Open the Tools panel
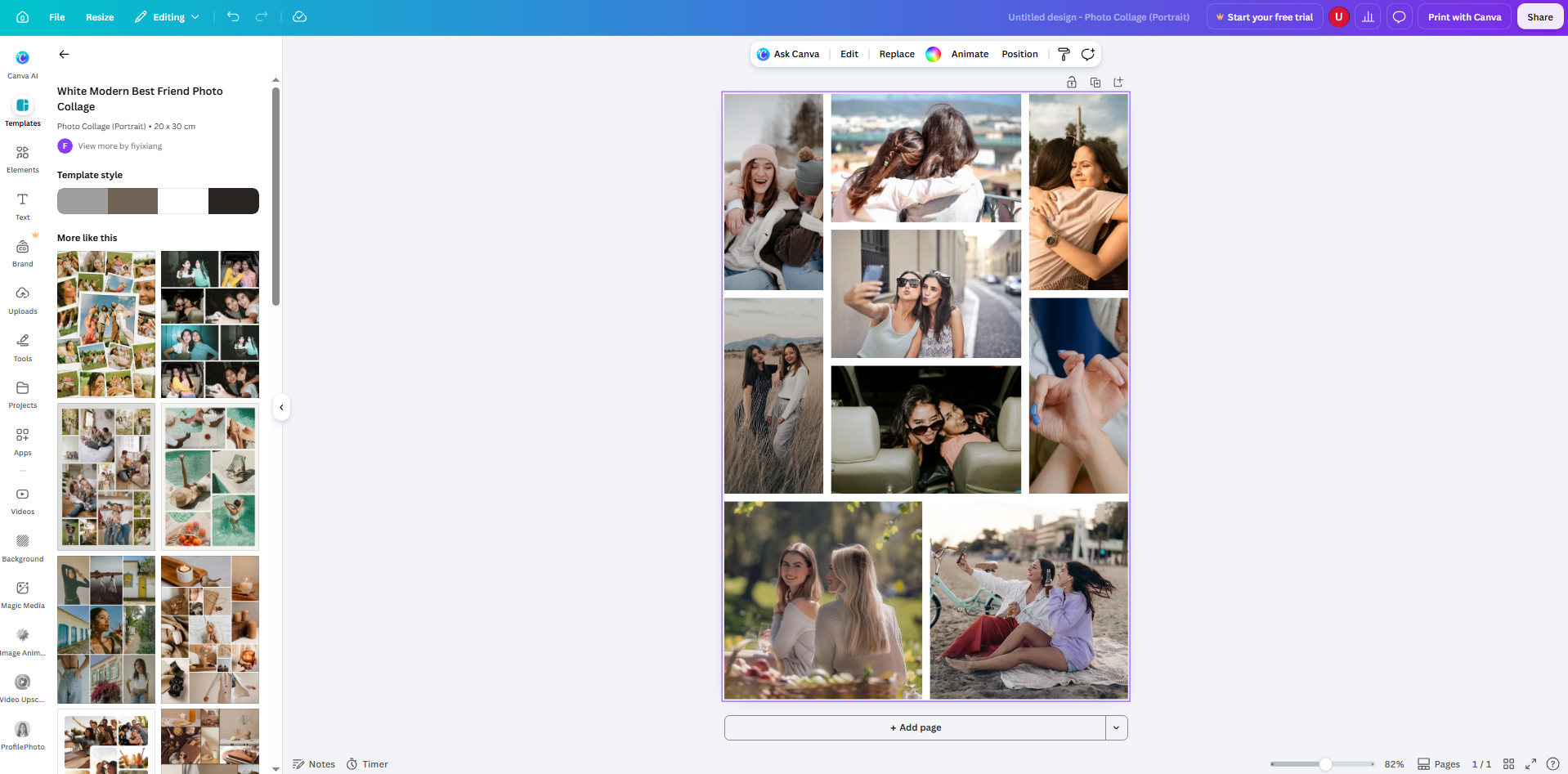1568x774 pixels. [23, 347]
